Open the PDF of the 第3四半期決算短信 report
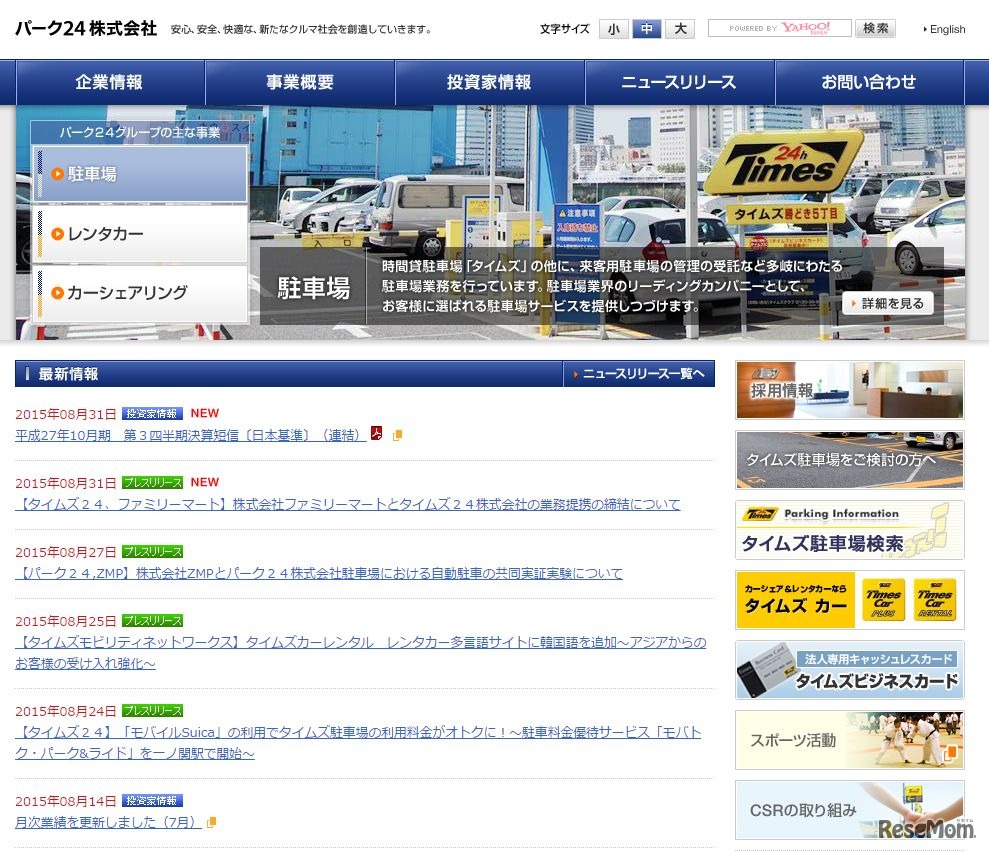Screen dimensions: 989x852 [376, 433]
